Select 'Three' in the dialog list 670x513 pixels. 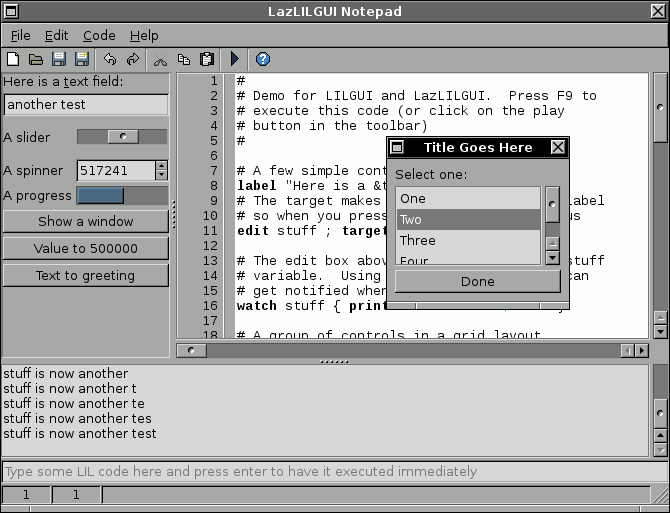click(418, 241)
